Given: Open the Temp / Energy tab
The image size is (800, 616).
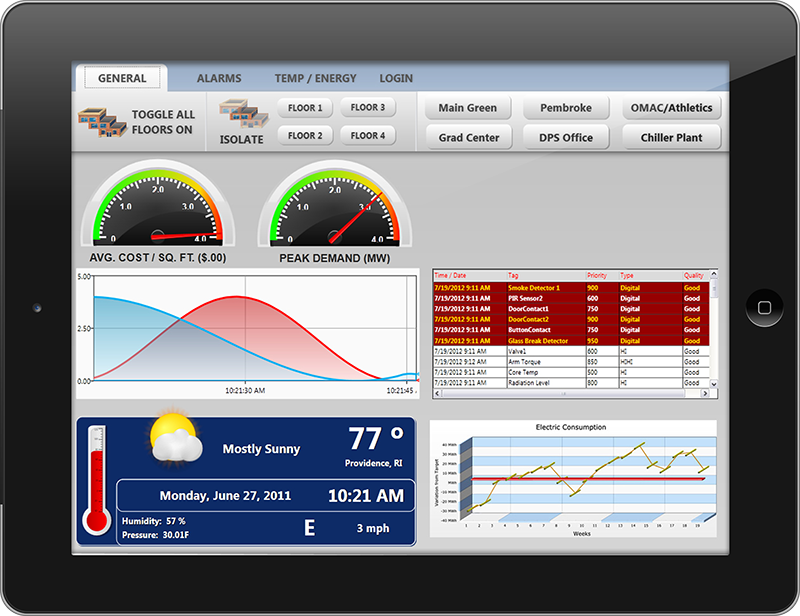Looking at the screenshot, I should click(x=315, y=78).
